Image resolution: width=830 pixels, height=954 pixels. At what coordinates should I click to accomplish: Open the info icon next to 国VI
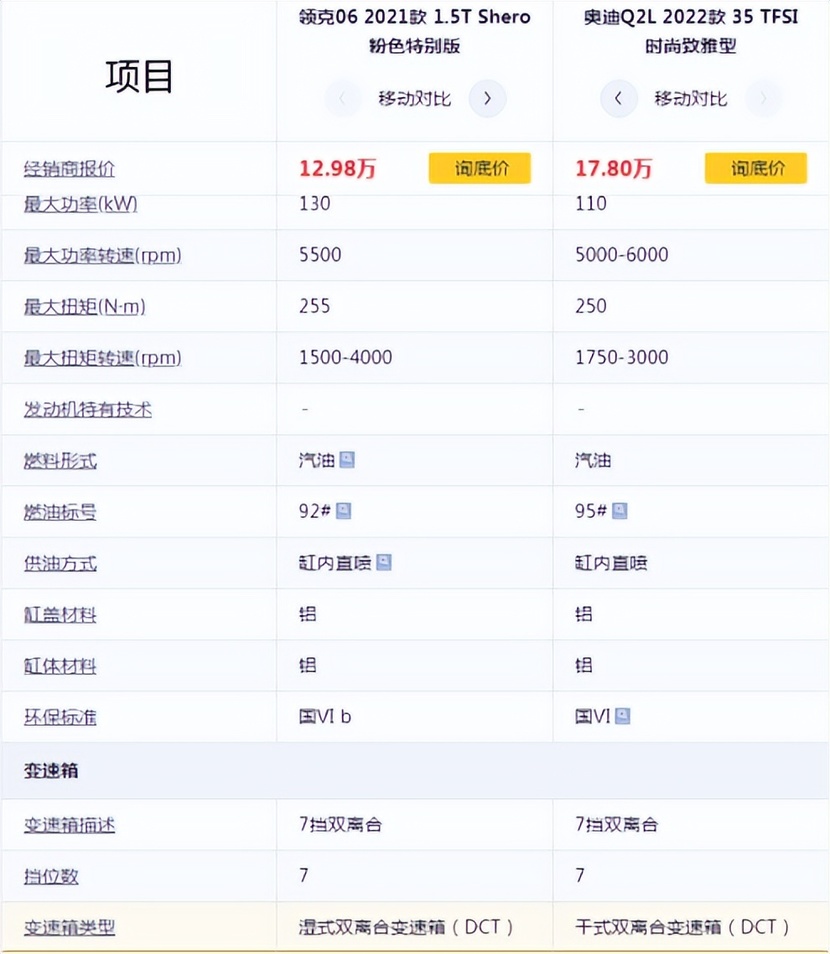[622, 716]
